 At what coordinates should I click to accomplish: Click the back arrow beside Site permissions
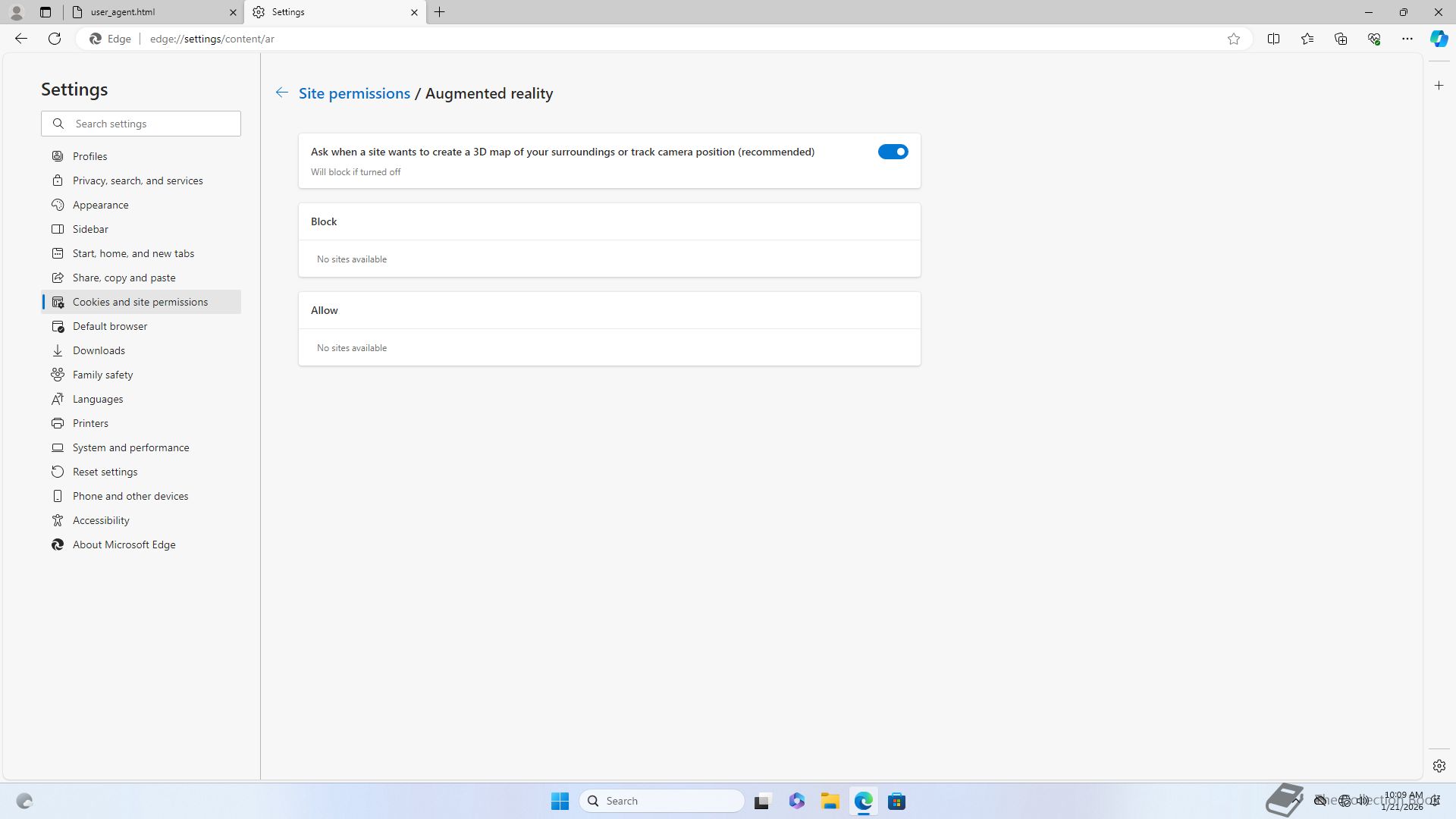tap(281, 93)
